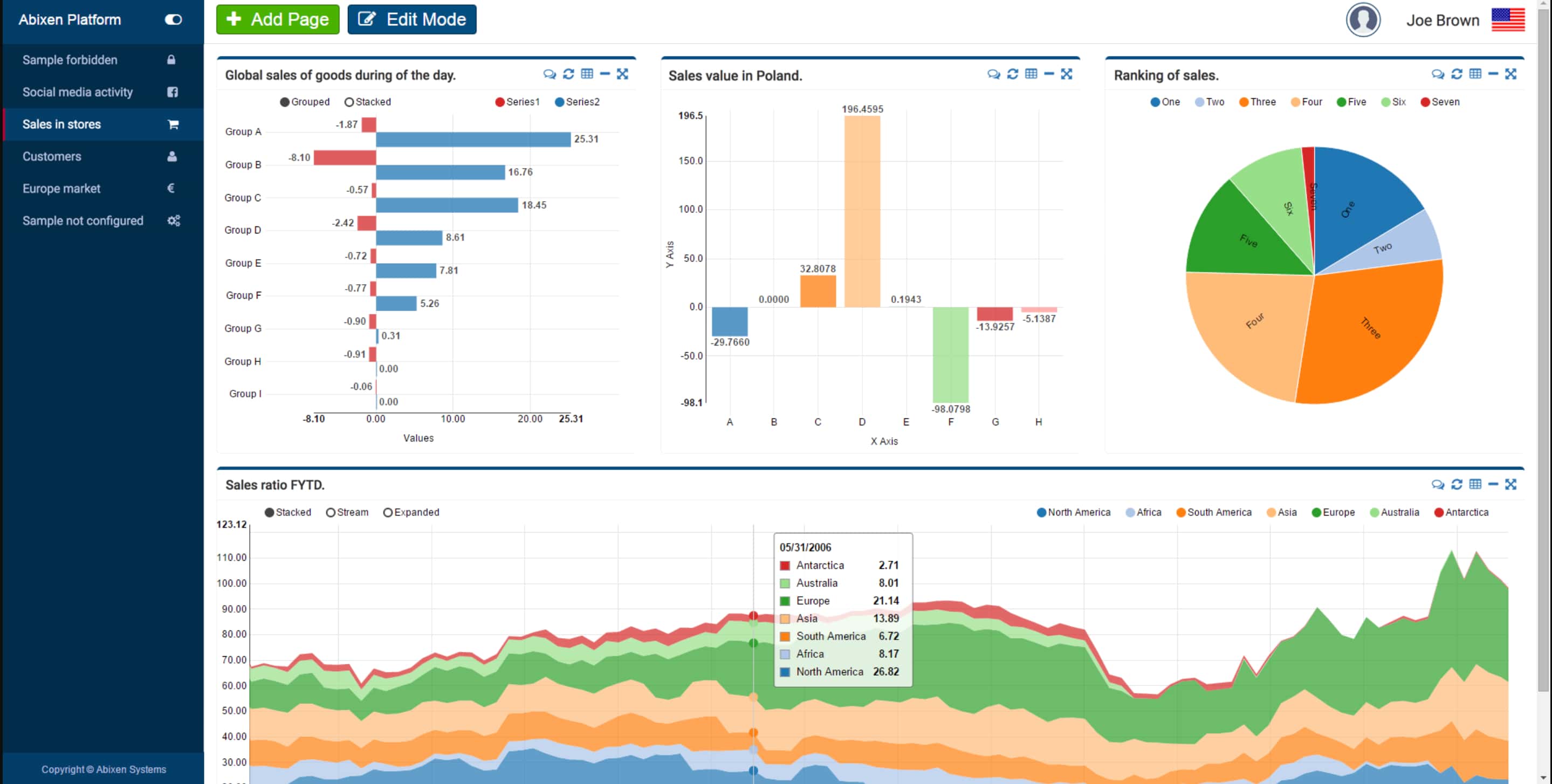
Task: Open table view of Sales value in Poland
Action: (x=1030, y=74)
